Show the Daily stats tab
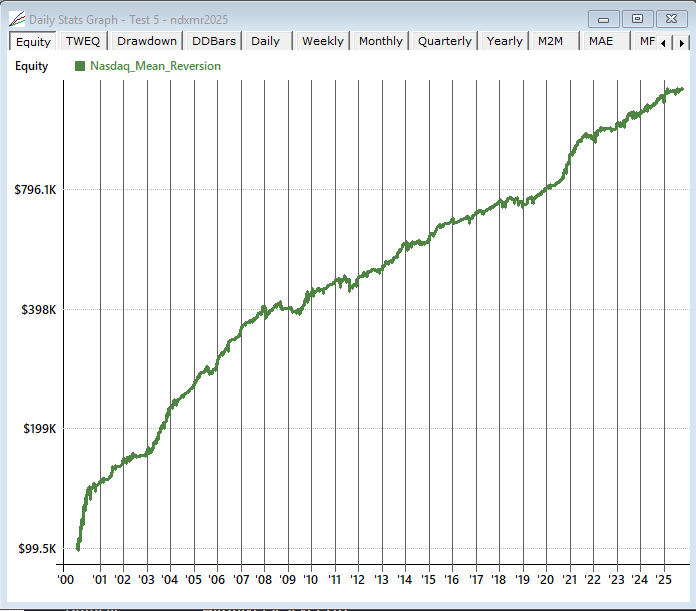This screenshot has width=696, height=611. [x=265, y=41]
